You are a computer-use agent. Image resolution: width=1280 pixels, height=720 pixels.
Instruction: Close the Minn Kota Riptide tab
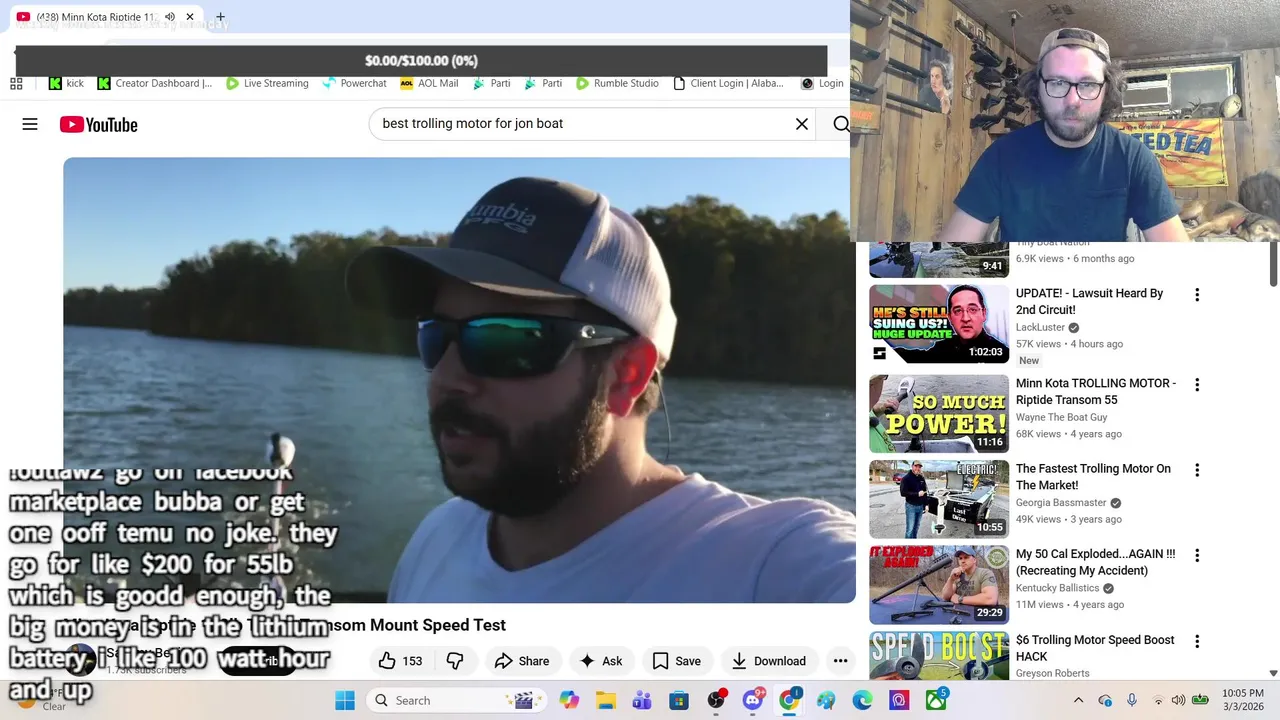pos(190,17)
